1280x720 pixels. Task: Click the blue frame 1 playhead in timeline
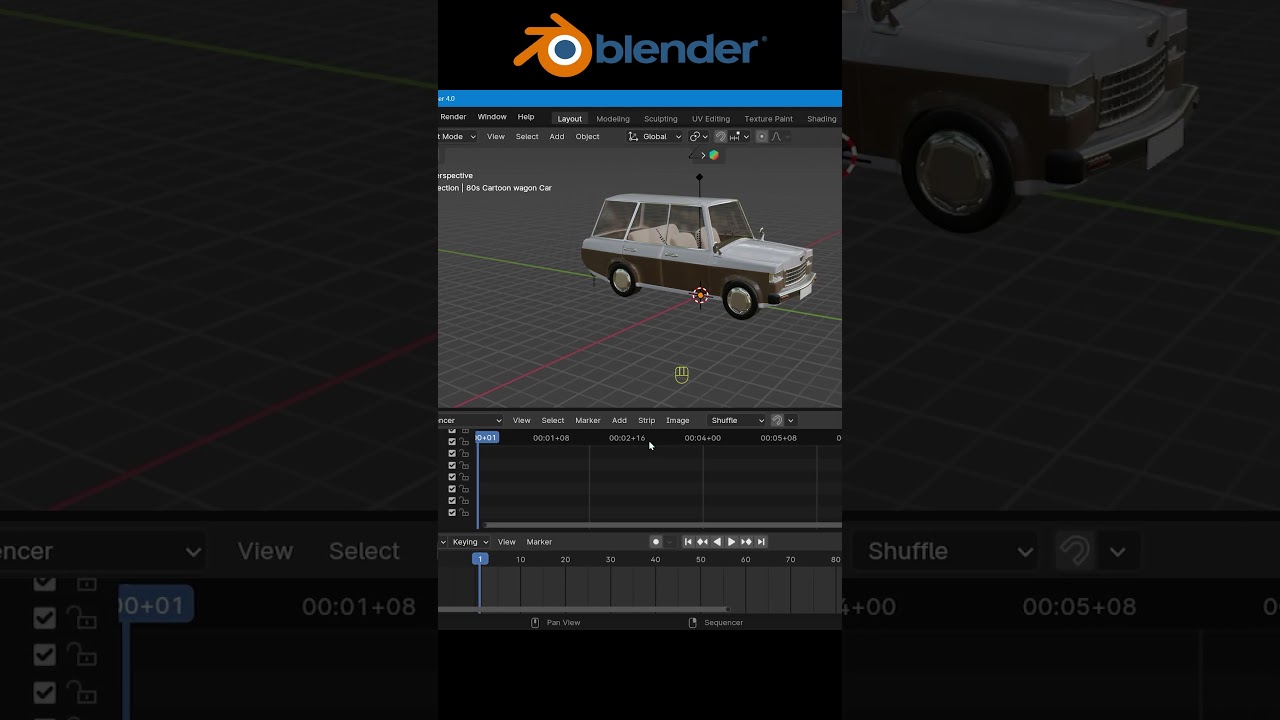click(480, 559)
